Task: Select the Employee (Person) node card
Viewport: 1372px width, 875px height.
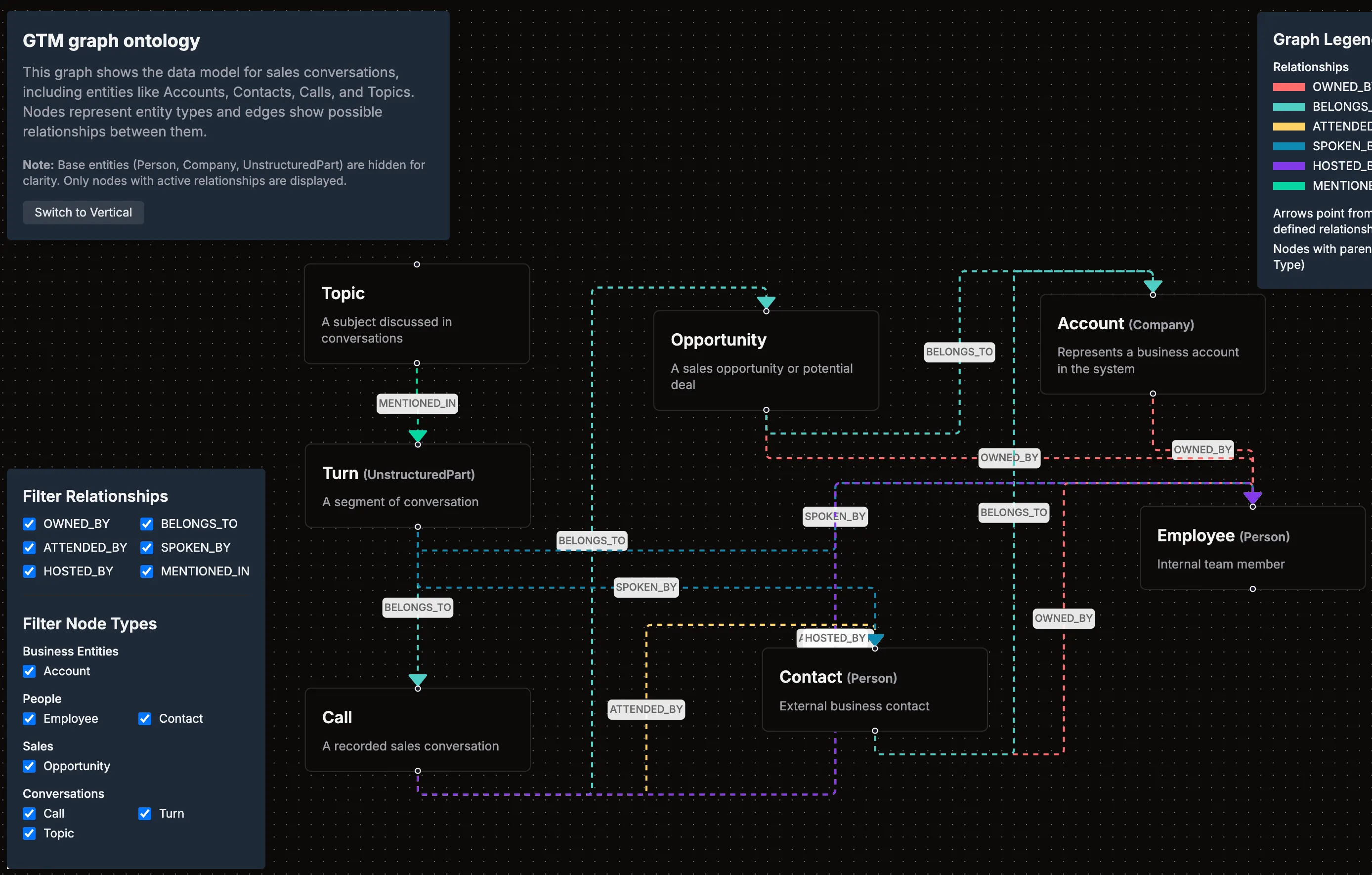Action: (x=1252, y=548)
